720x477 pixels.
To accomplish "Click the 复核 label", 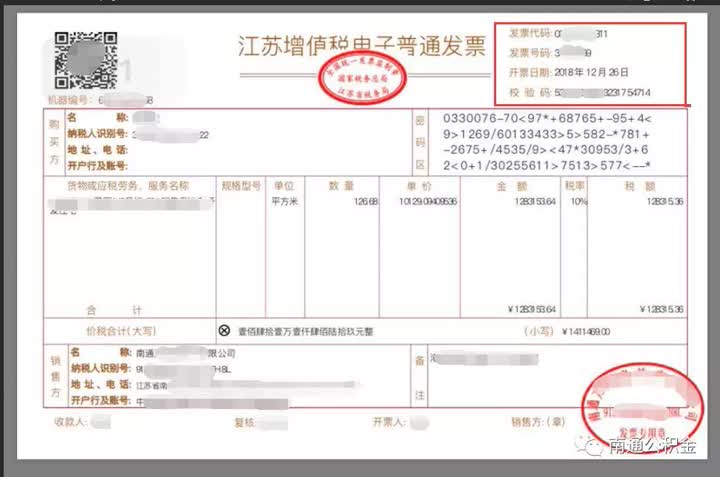I will click(x=245, y=422).
